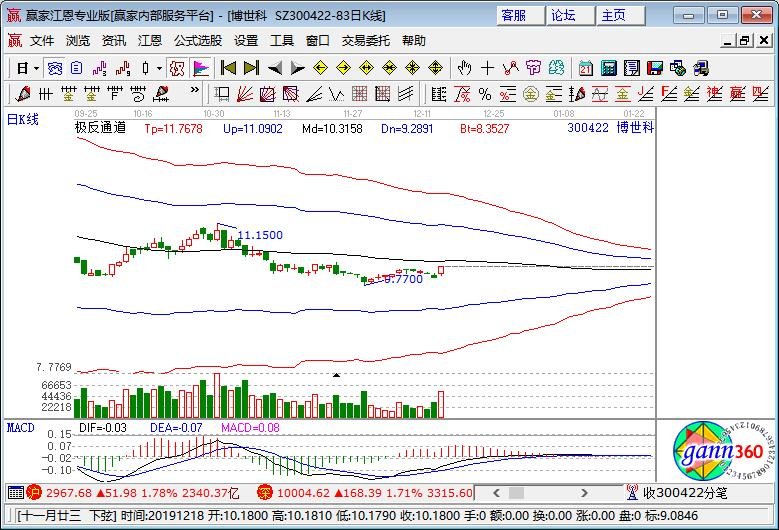Select the candlestick chart style icon

point(145,68)
